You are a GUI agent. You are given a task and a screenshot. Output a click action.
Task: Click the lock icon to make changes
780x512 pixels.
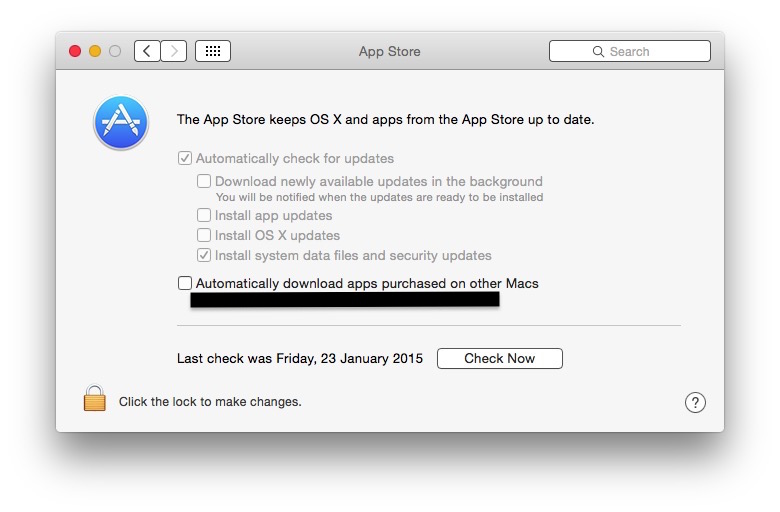(x=95, y=398)
